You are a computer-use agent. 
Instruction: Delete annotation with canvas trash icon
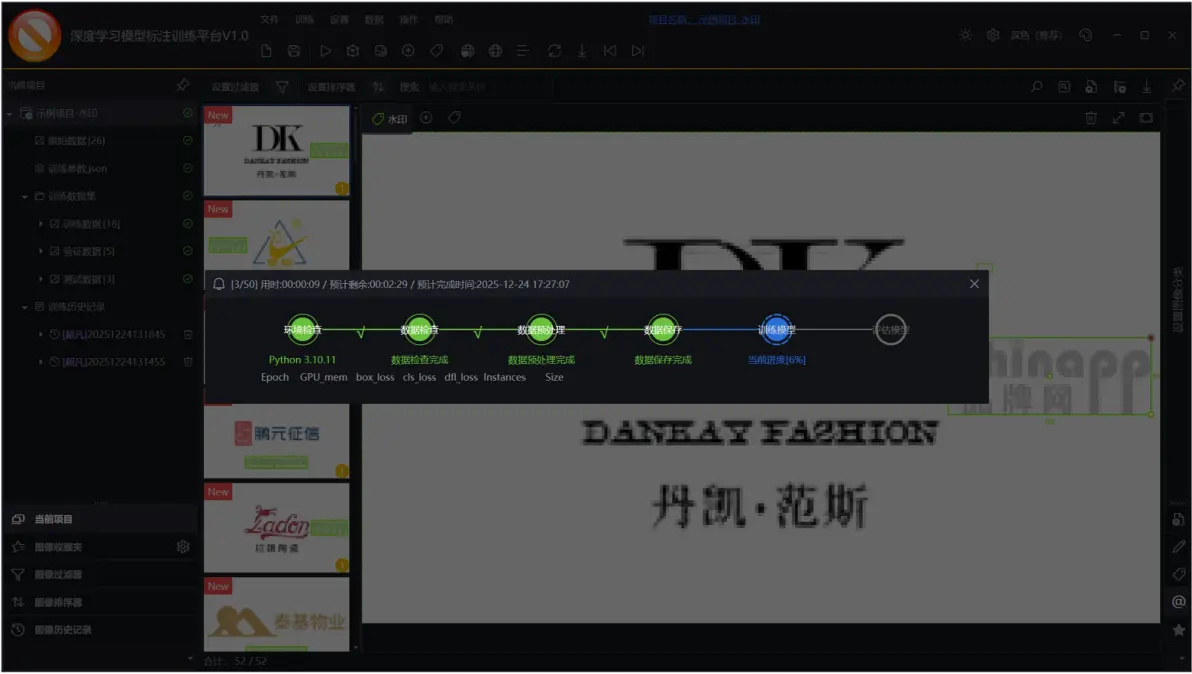[x=1091, y=118]
